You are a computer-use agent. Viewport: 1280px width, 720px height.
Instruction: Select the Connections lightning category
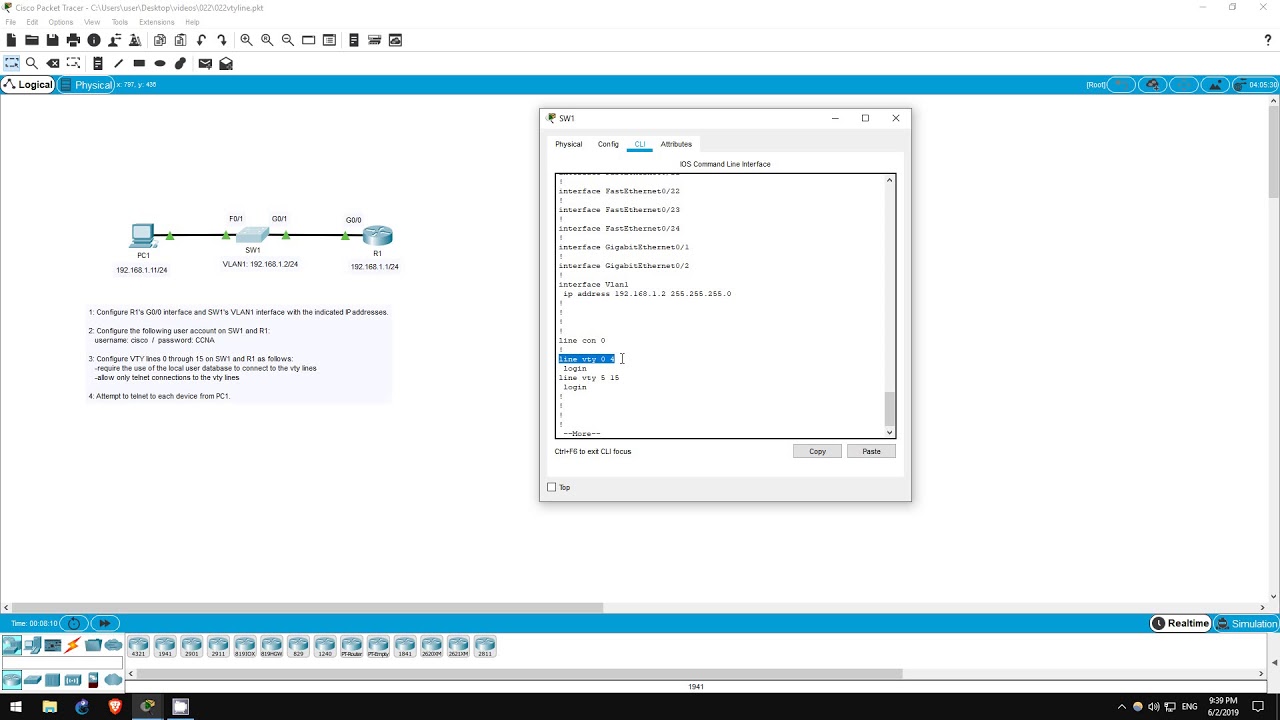pyautogui.click(x=73, y=645)
